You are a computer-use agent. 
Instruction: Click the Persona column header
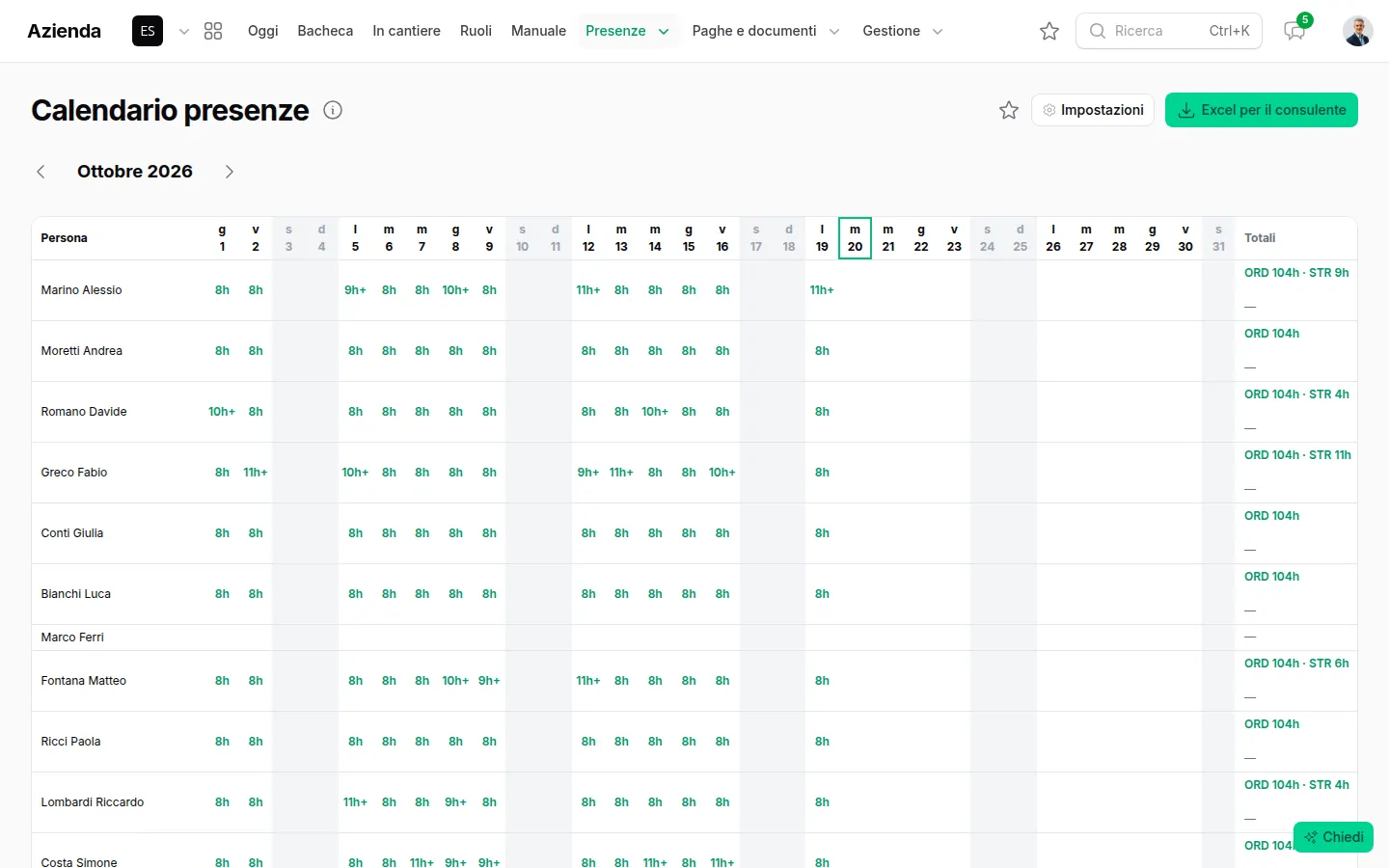pos(64,238)
